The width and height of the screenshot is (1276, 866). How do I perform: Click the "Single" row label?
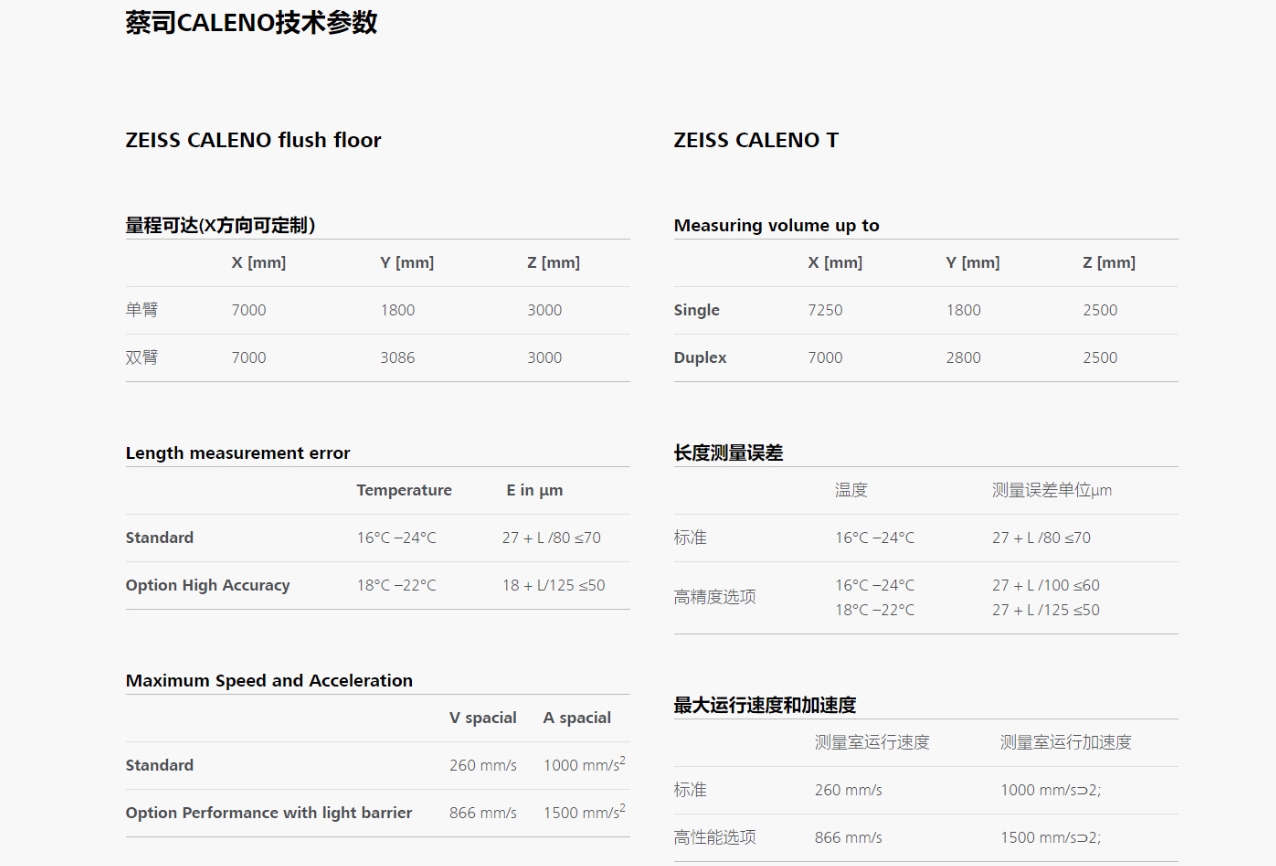[x=697, y=310]
